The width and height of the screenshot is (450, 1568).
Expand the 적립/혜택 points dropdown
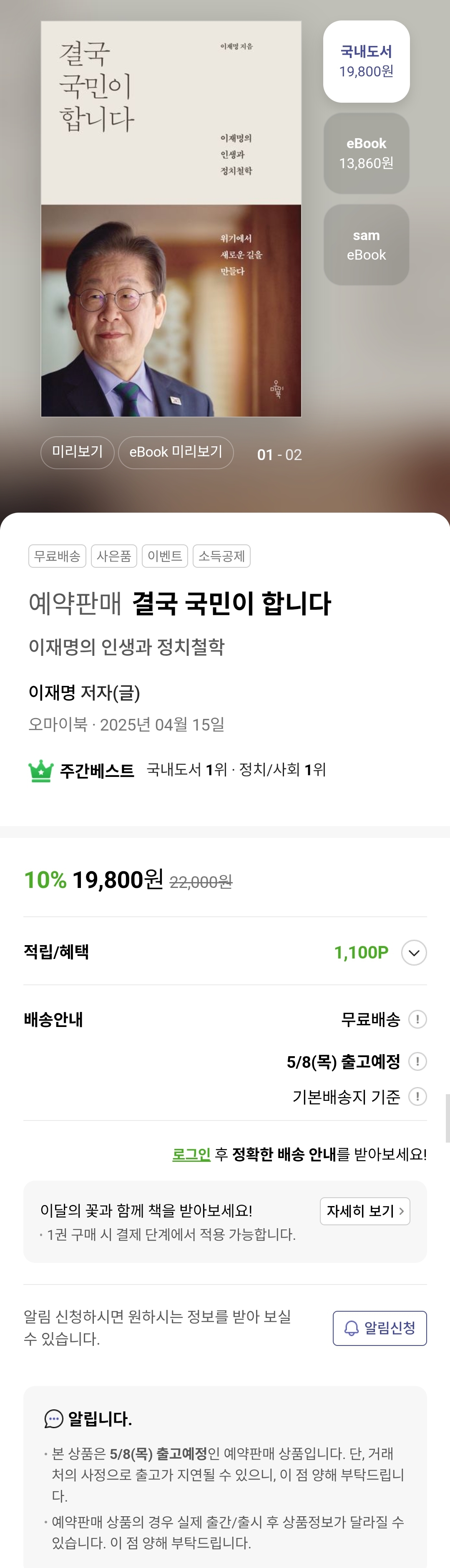click(x=414, y=953)
